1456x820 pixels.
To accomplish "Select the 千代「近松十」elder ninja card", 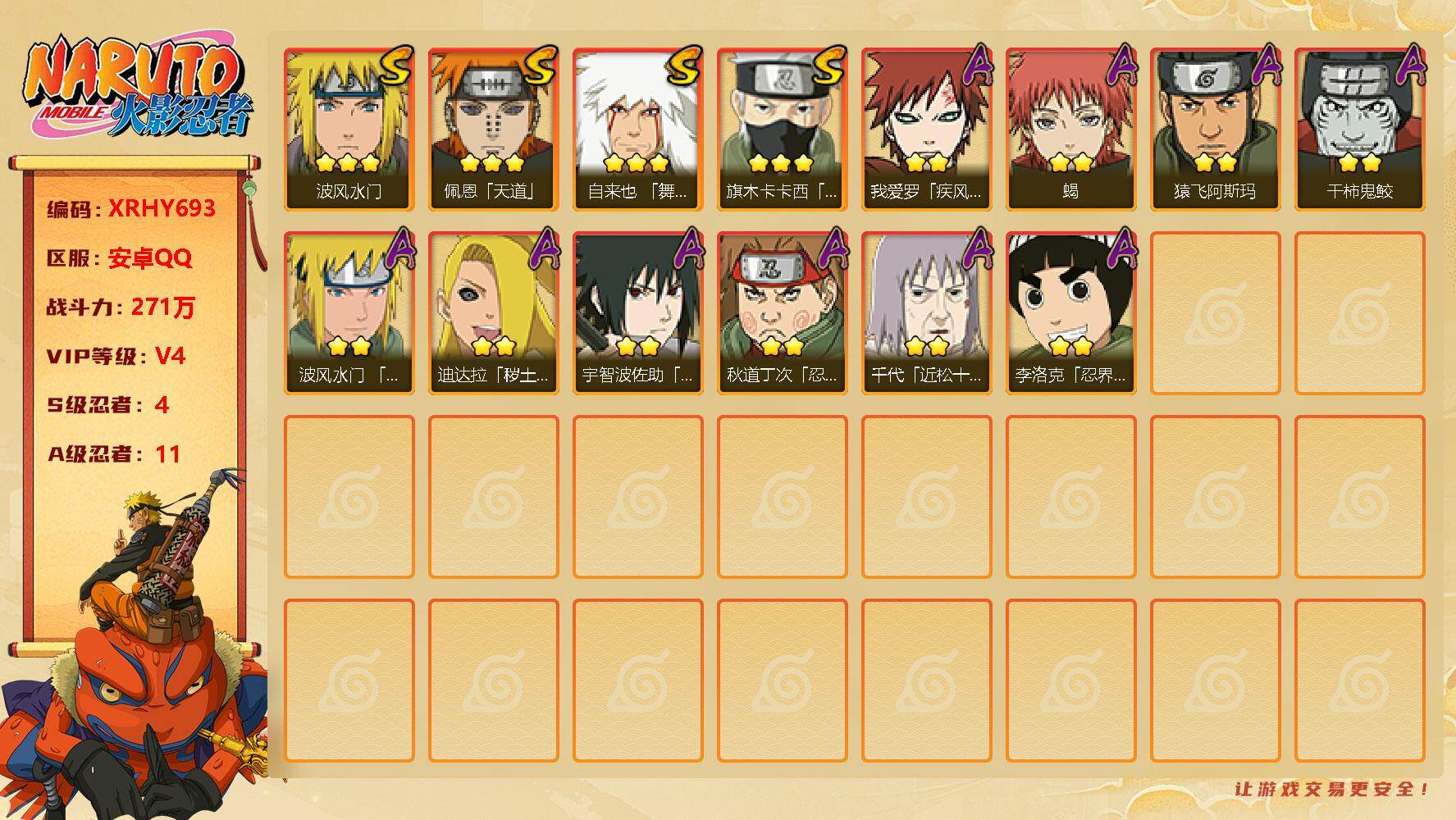I will (926, 313).
